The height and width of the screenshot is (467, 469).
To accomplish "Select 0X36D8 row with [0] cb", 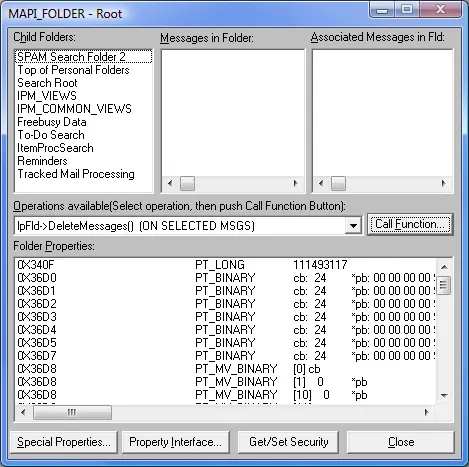I will click(226, 369).
